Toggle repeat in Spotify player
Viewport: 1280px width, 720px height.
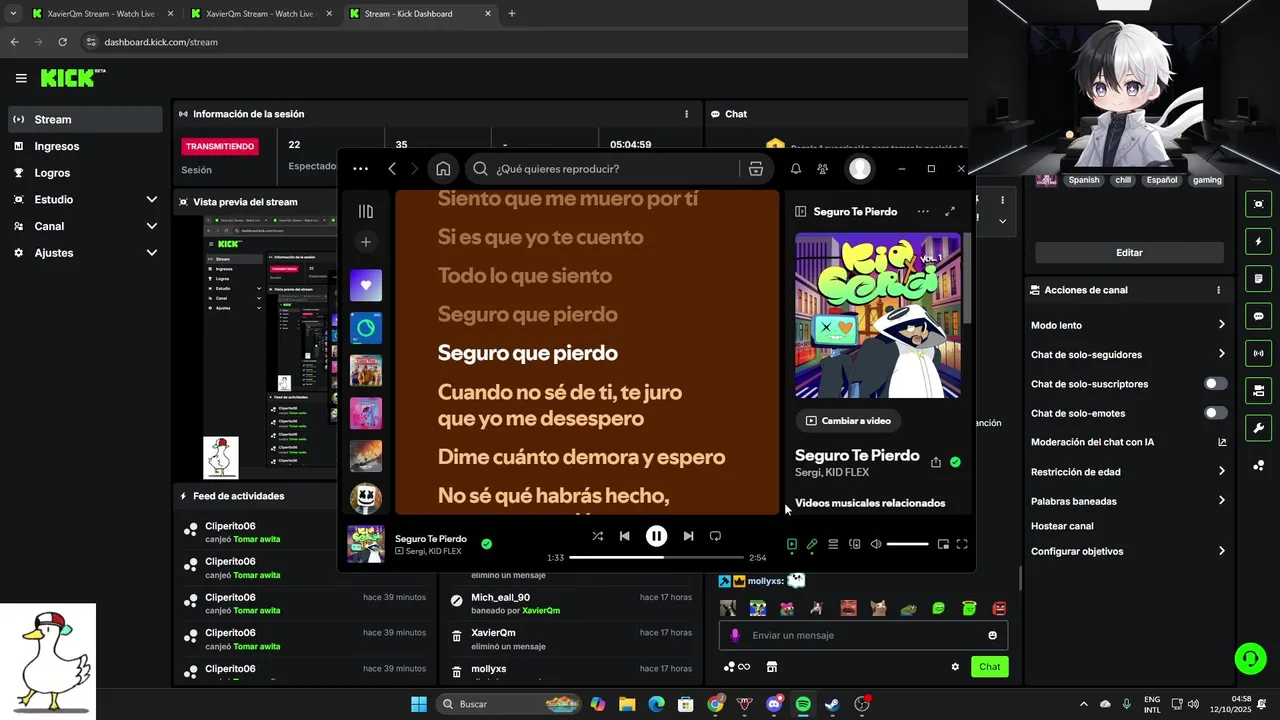click(x=715, y=536)
